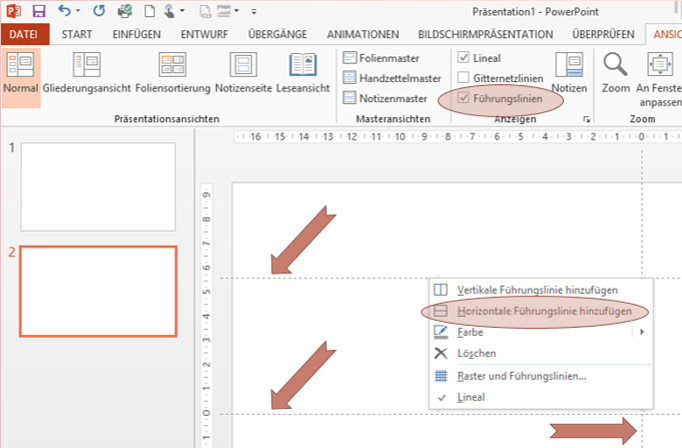Toggle the Führungslinien checkbox

463,98
